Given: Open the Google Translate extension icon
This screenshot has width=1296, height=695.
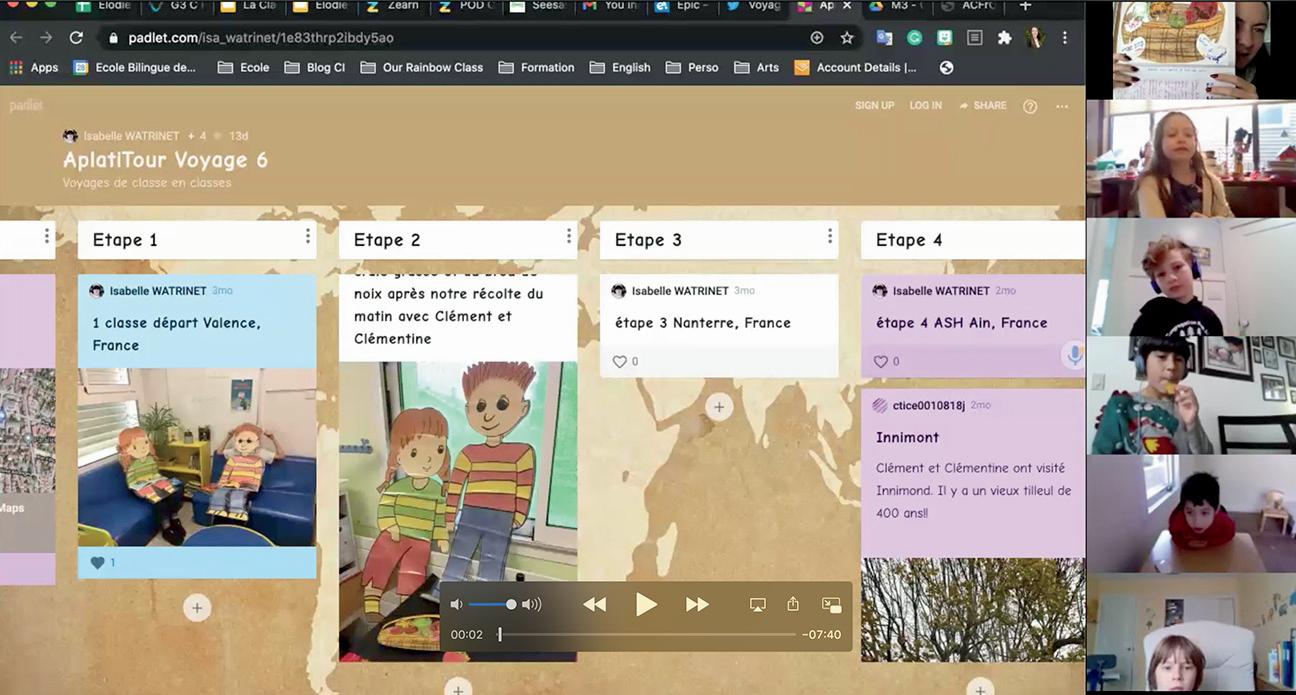Looking at the screenshot, I should (884, 37).
